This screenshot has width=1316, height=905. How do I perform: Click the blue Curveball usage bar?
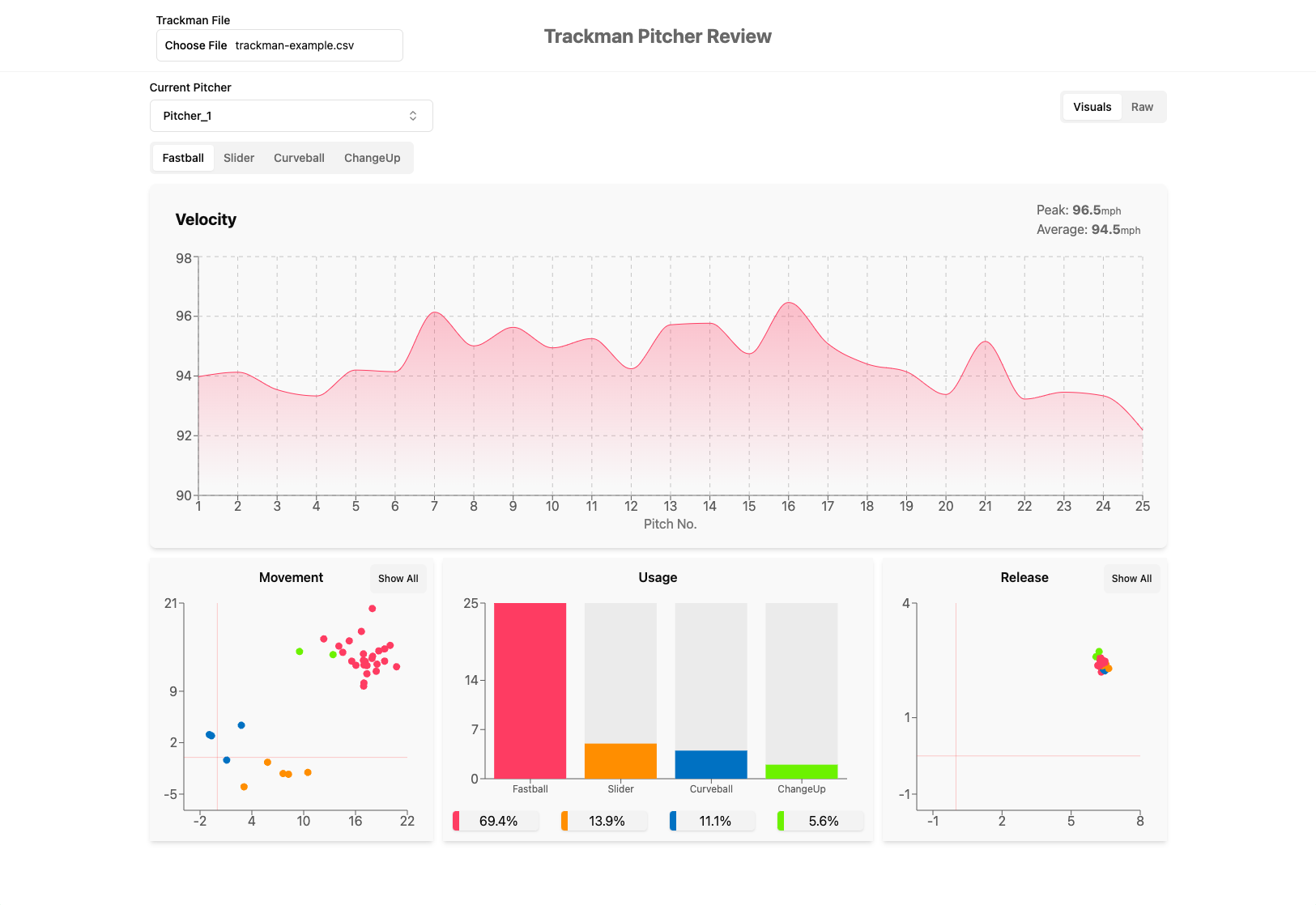tap(711, 764)
